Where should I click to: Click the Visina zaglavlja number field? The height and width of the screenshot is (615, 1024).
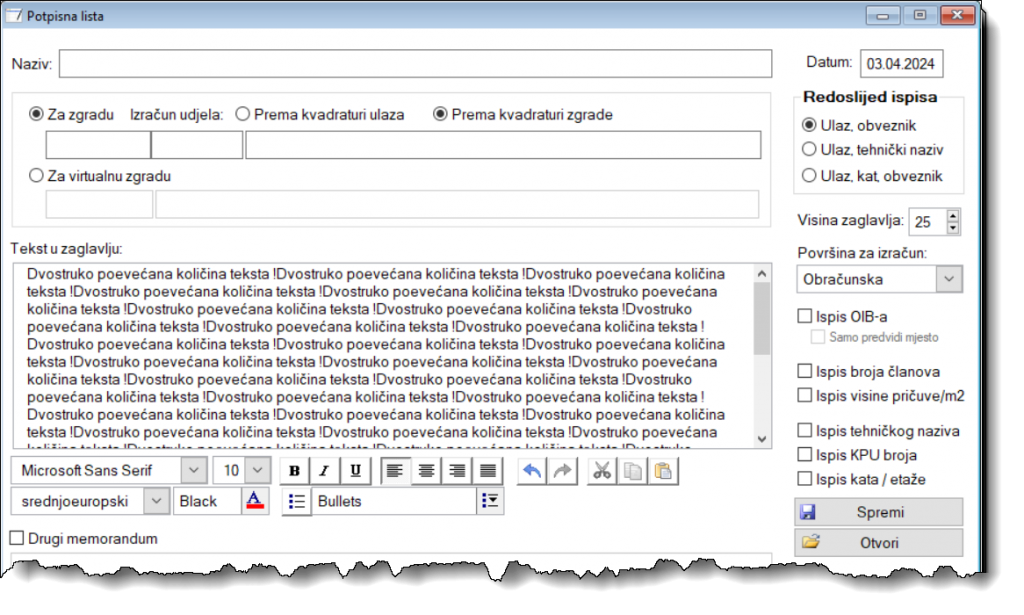coord(927,222)
